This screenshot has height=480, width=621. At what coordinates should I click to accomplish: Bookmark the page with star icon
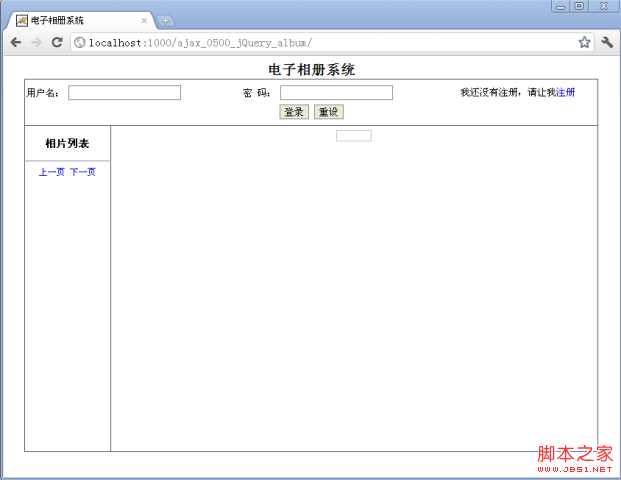coord(584,42)
